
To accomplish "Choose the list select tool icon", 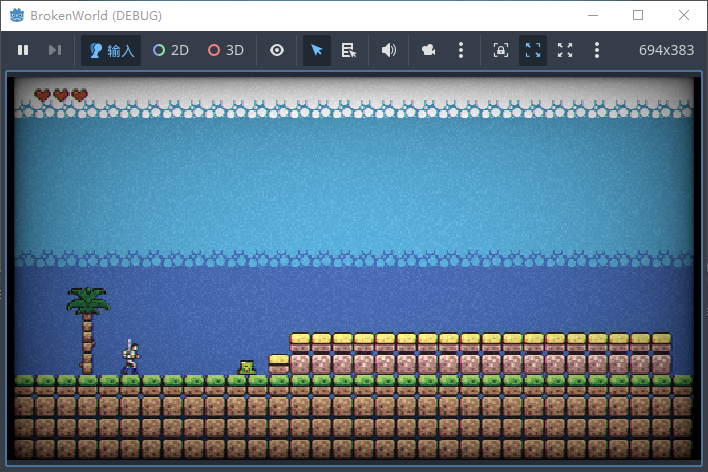I will pos(349,50).
